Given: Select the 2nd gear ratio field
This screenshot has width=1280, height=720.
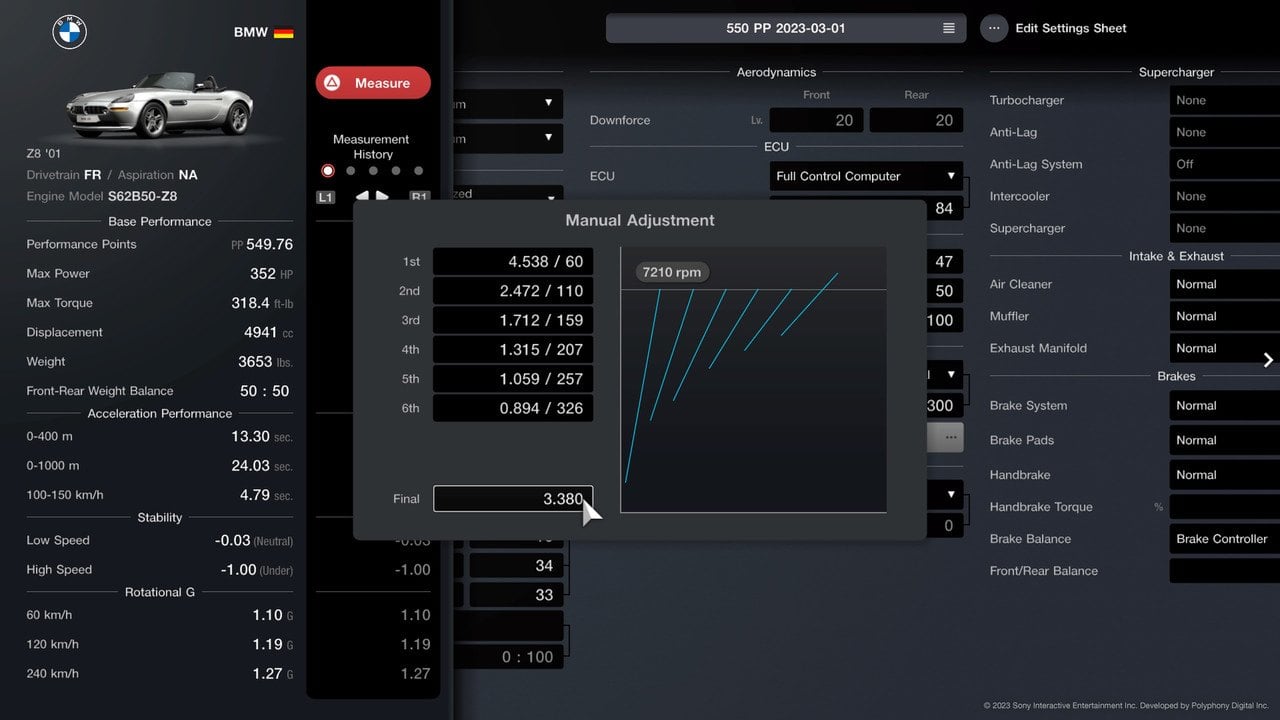Looking at the screenshot, I should (x=513, y=291).
